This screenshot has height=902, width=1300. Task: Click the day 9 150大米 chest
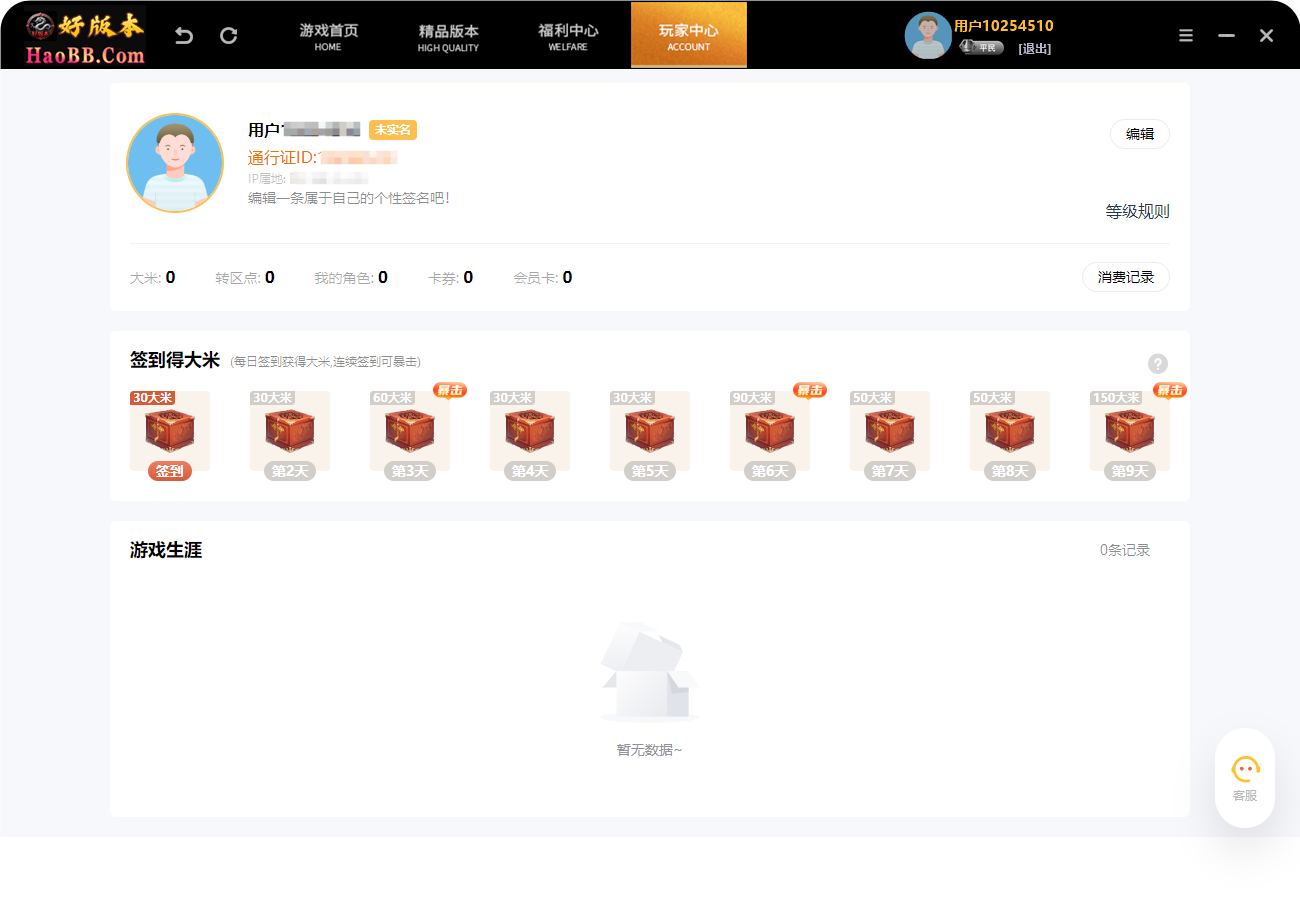(1130, 431)
